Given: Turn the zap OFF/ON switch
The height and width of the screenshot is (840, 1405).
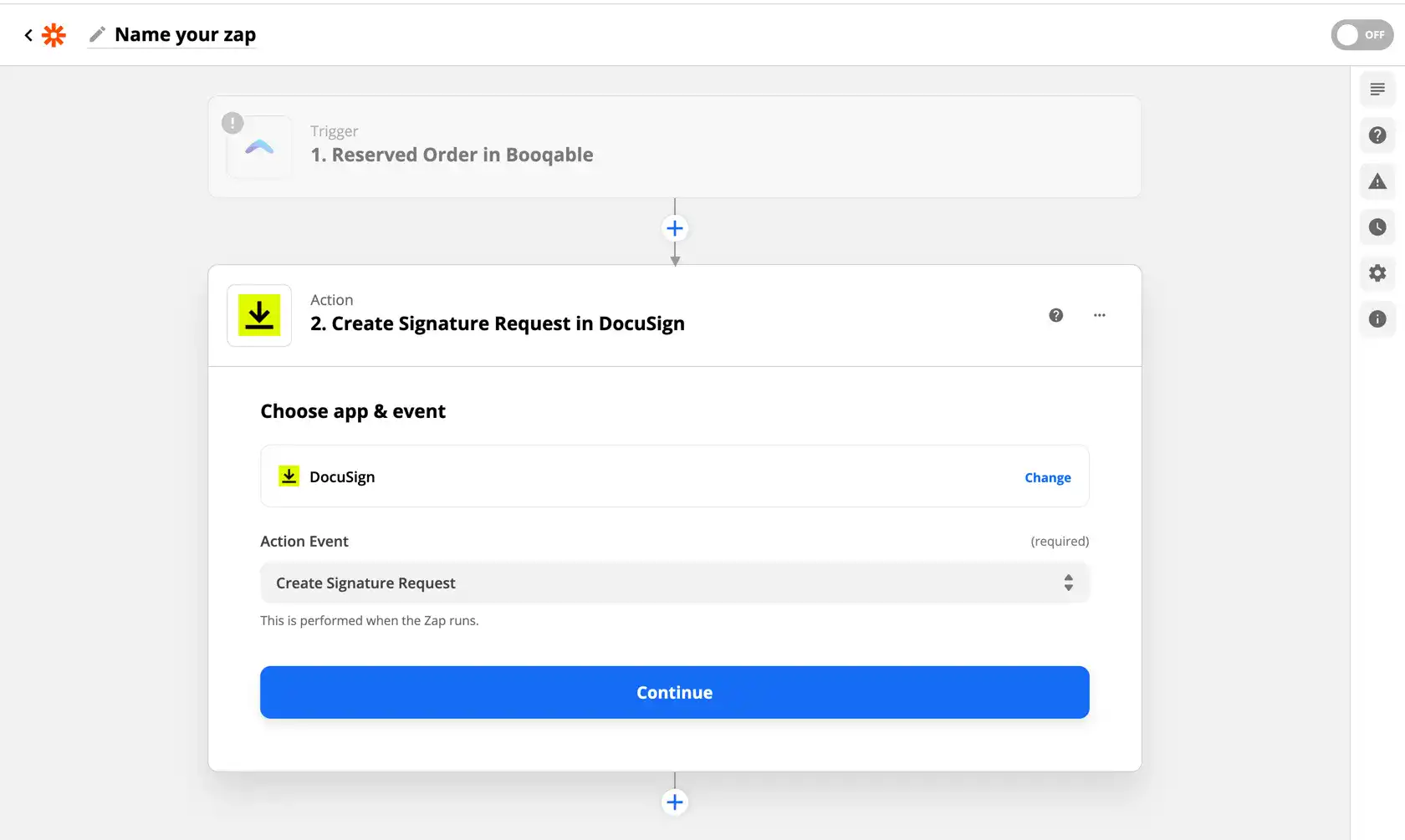Looking at the screenshot, I should tap(1362, 35).
